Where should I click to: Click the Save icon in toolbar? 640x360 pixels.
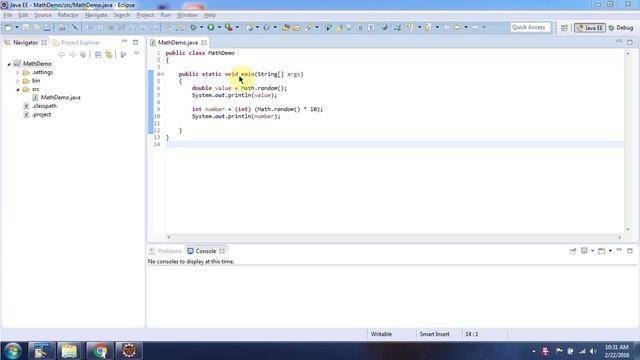(26, 27)
